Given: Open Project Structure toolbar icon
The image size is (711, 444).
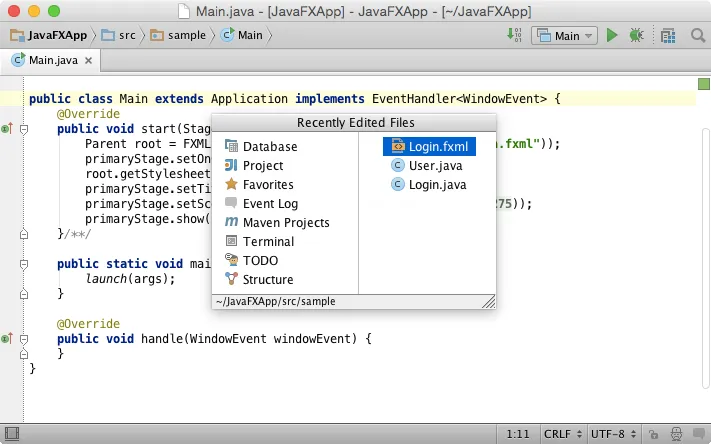Looking at the screenshot, I should [668, 36].
